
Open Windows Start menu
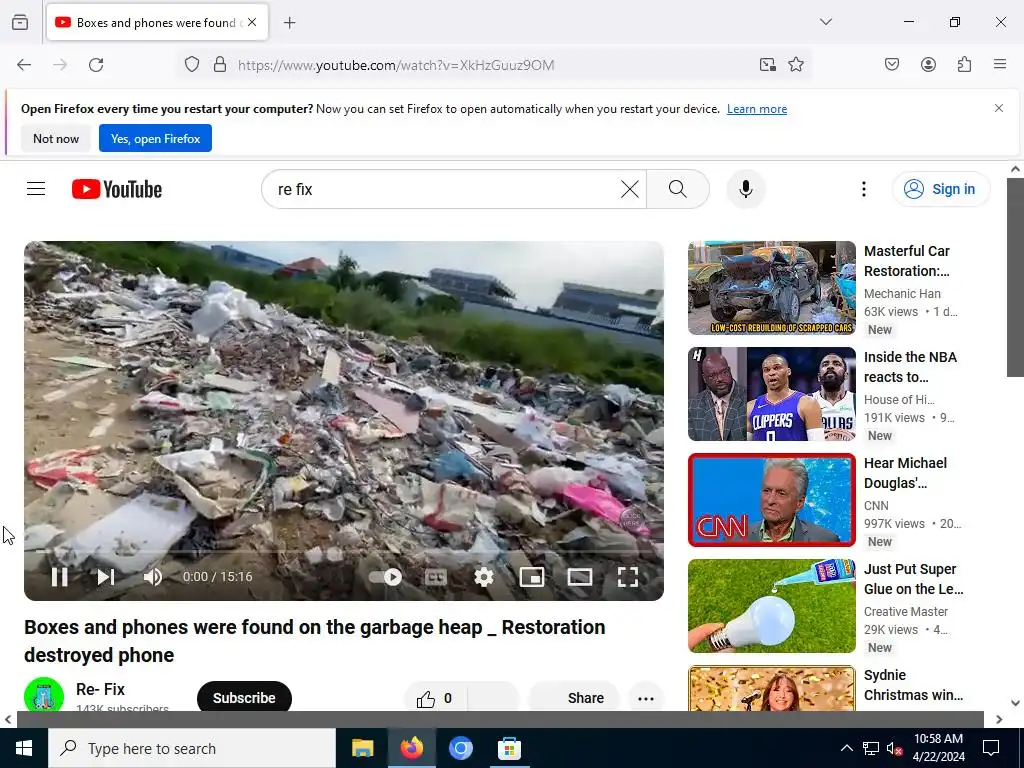tap(24, 748)
